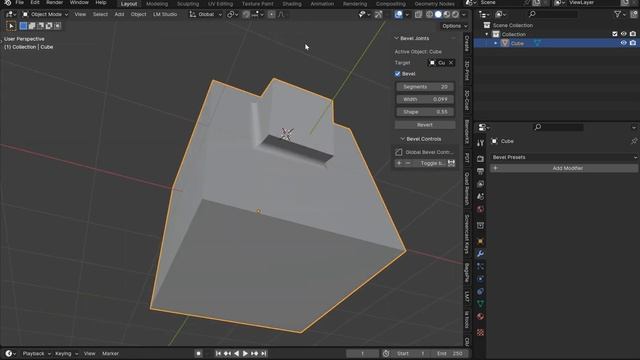The image size is (640, 360).
Task: Toggle X-ray mode
Action: tap(418, 14)
